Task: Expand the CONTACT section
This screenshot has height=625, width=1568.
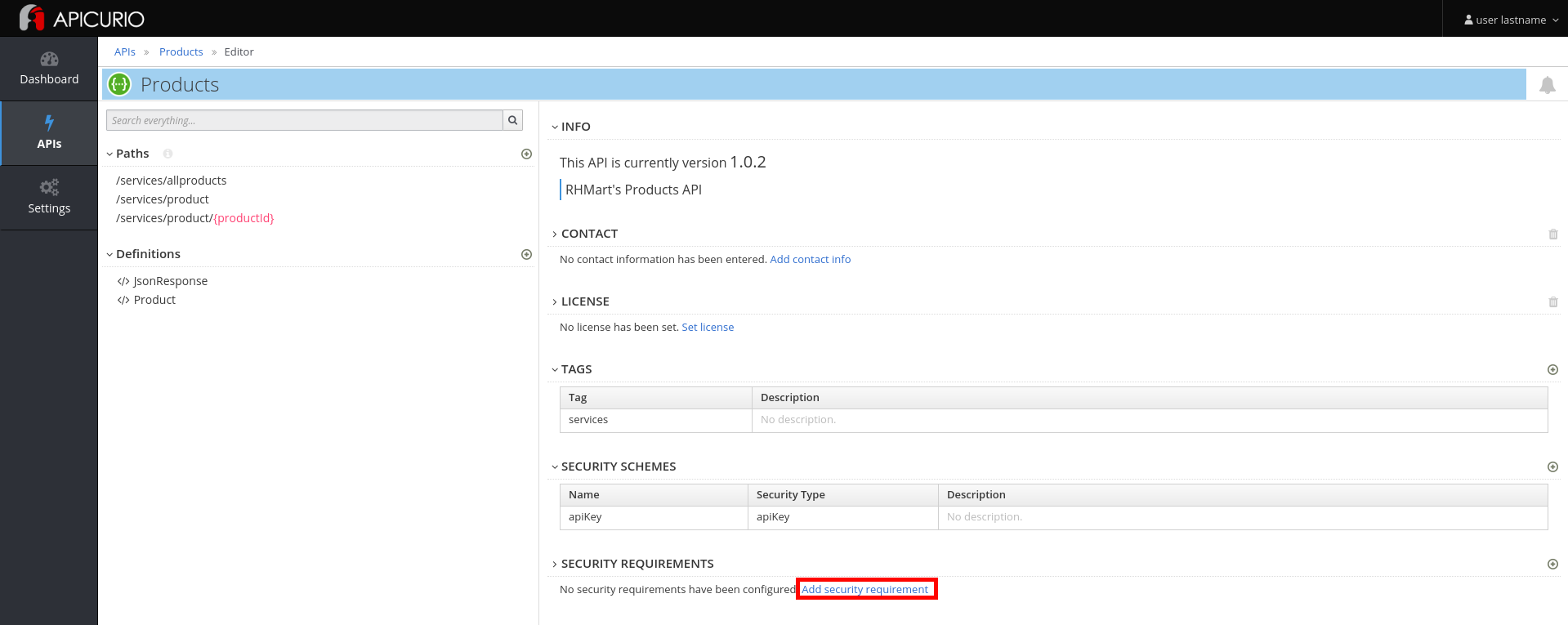Action: (555, 234)
